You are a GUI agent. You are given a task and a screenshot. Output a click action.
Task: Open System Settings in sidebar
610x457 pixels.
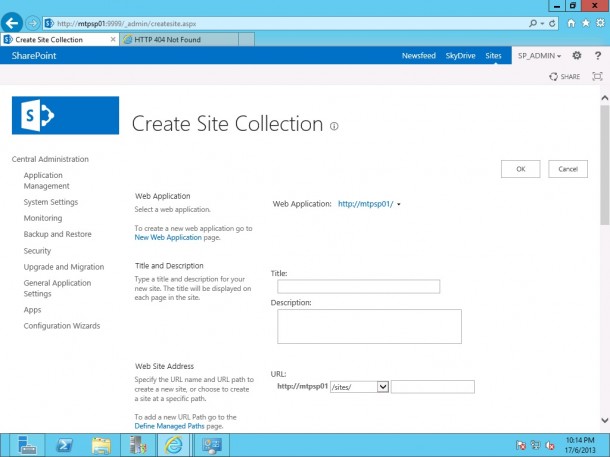(51, 202)
